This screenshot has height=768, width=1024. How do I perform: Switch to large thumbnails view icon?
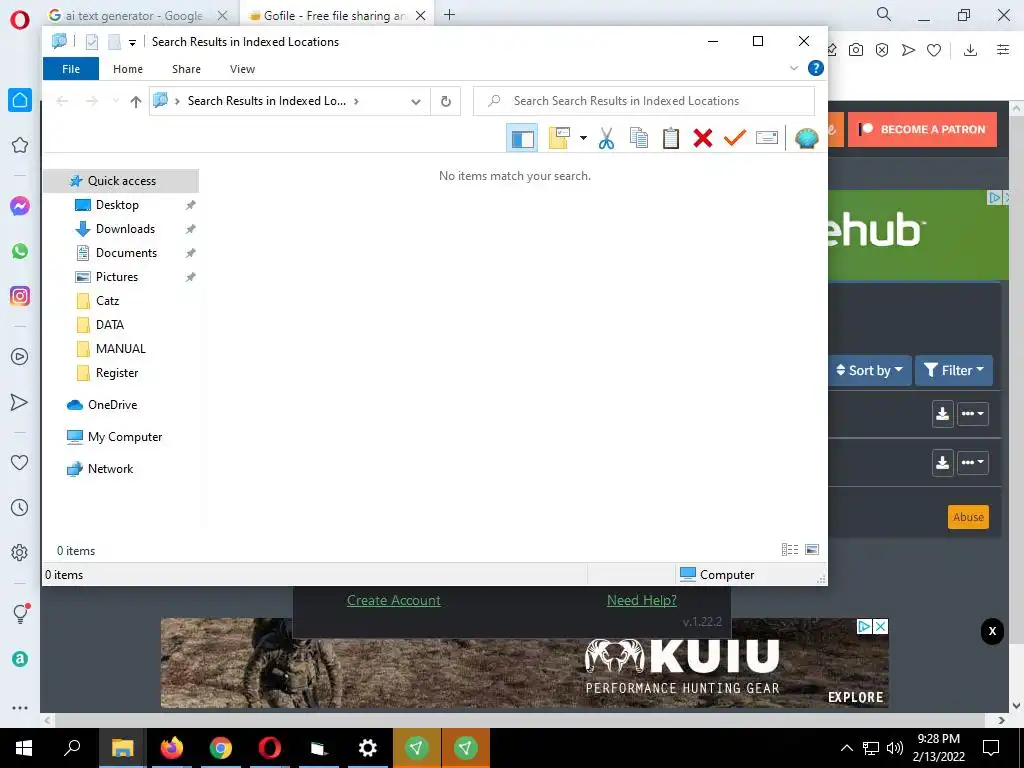tap(812, 550)
